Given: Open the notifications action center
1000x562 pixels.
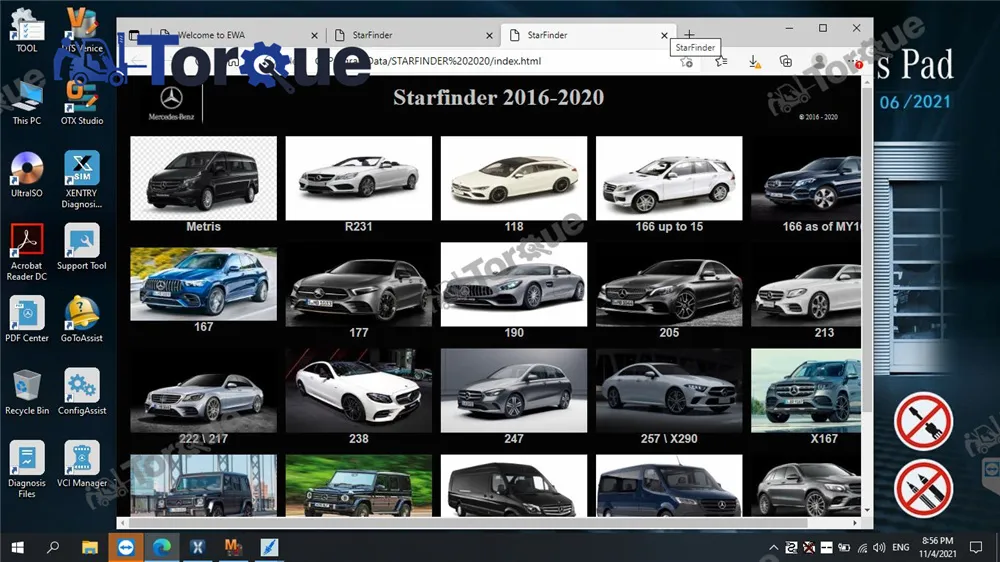Looking at the screenshot, I should click(976, 547).
